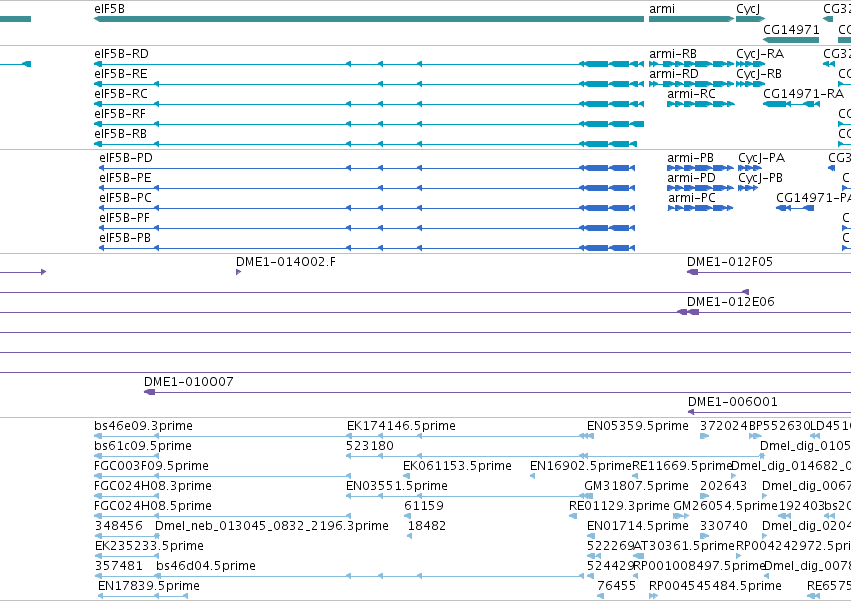This screenshot has width=851, height=601.
Task: Click the eIF5B-PD protein label
Action: pyautogui.click(x=126, y=158)
